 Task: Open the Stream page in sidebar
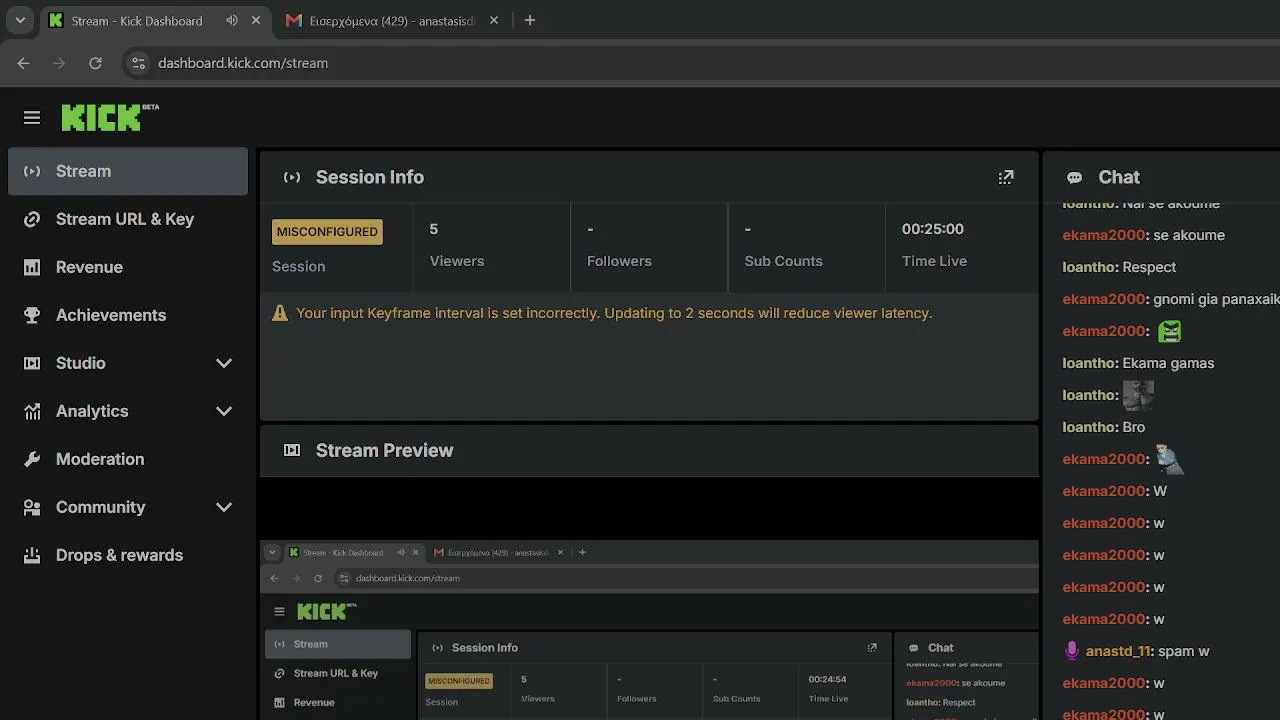[128, 171]
